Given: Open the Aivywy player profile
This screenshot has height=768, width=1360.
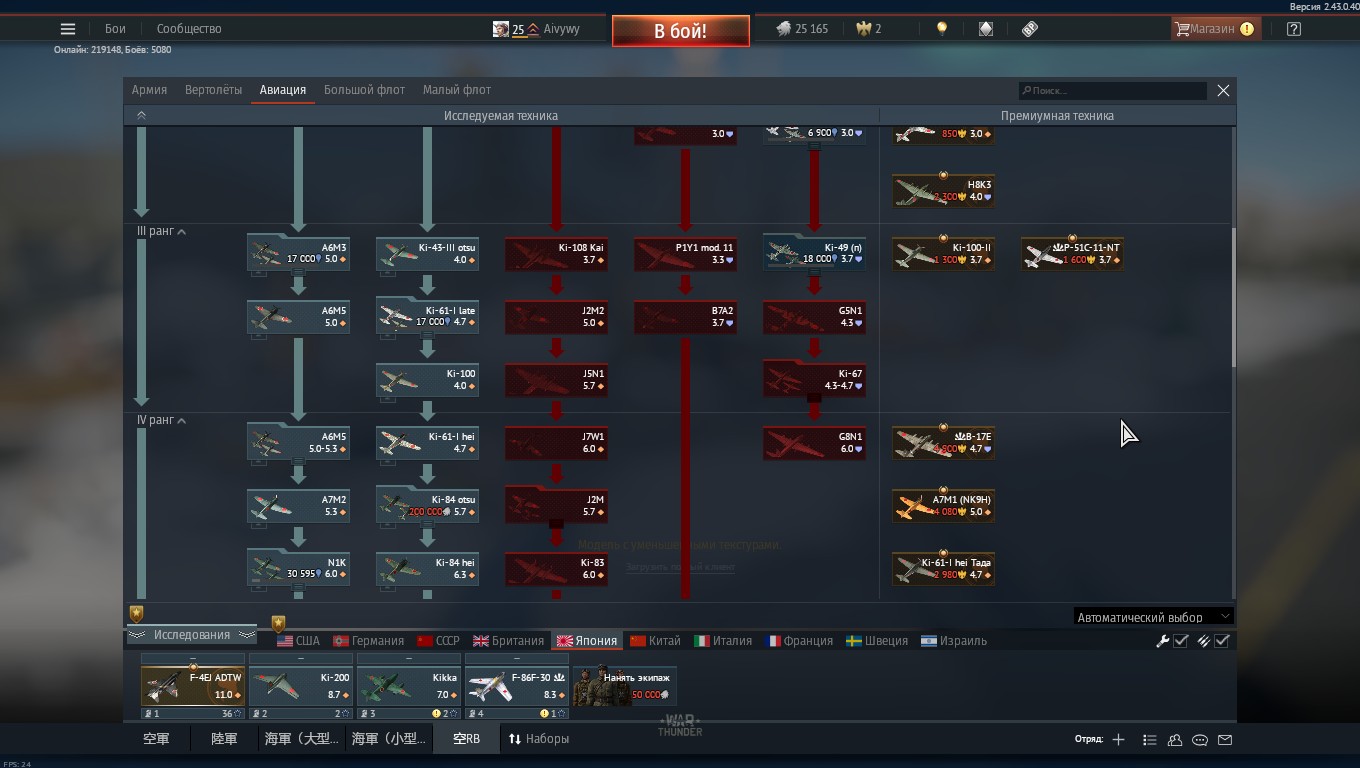Looking at the screenshot, I should click(x=536, y=29).
